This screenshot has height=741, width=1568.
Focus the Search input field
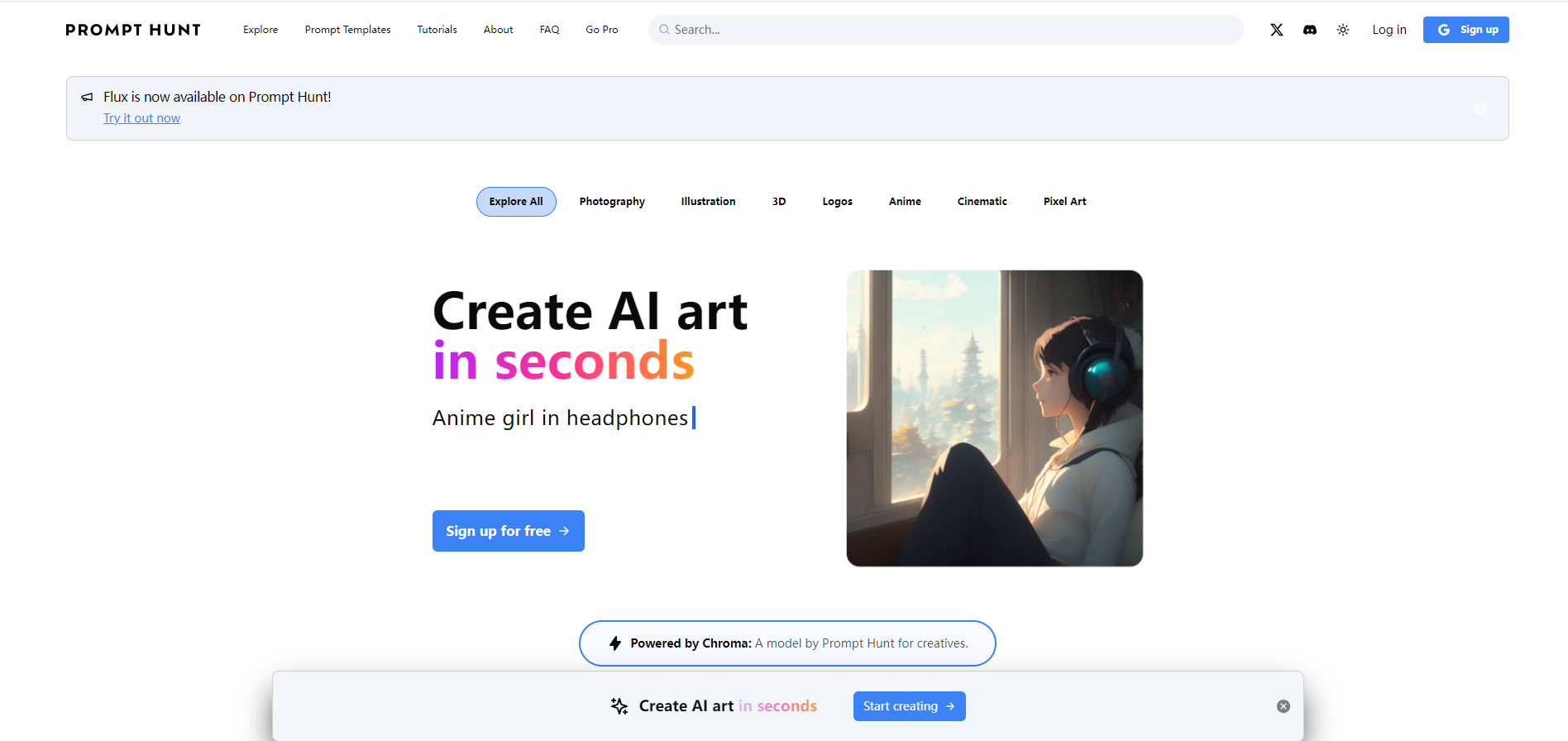[x=946, y=30]
